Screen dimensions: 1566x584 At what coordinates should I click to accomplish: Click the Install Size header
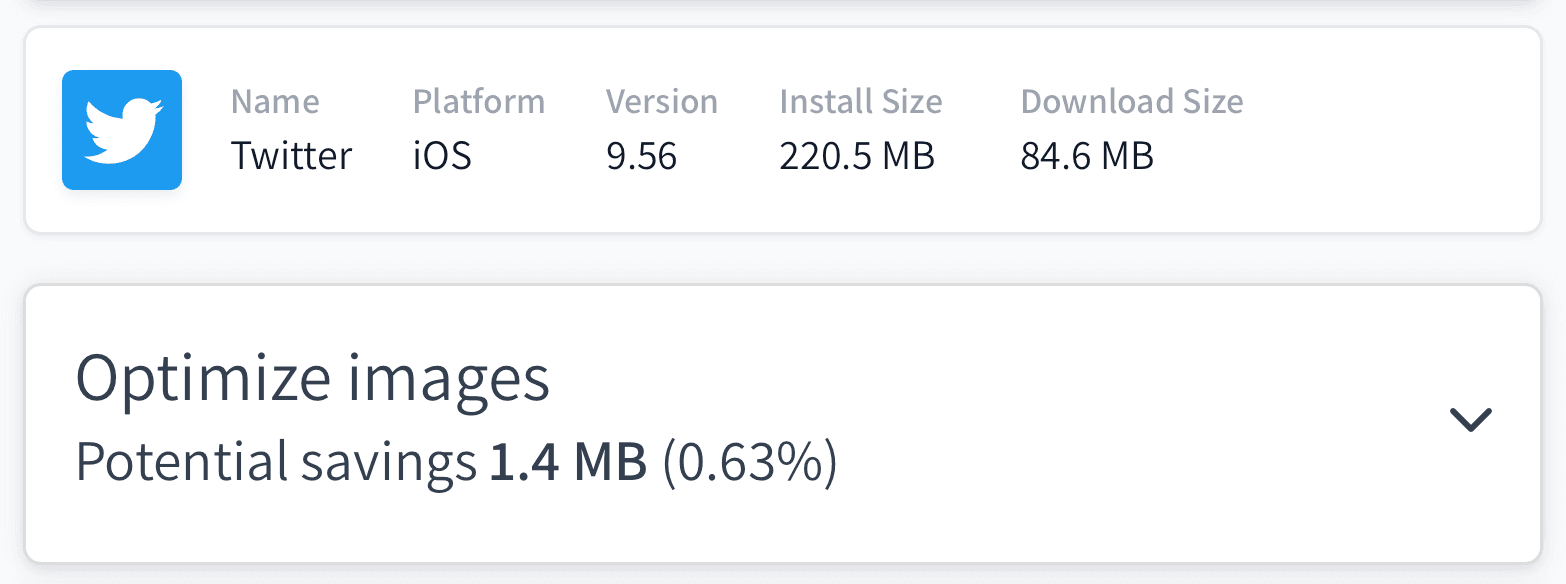(860, 101)
